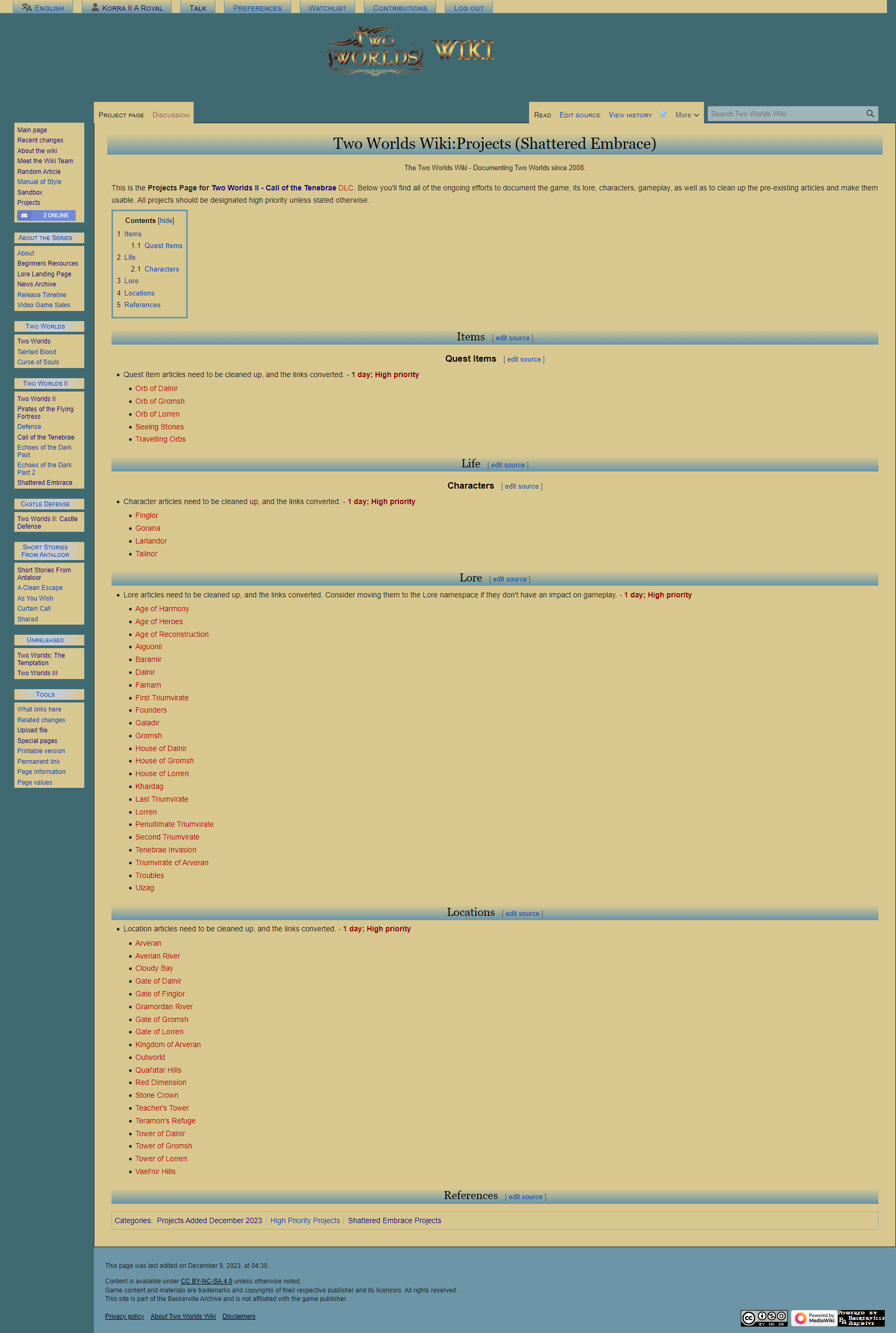Open Contributions in the top bar

[400, 8]
